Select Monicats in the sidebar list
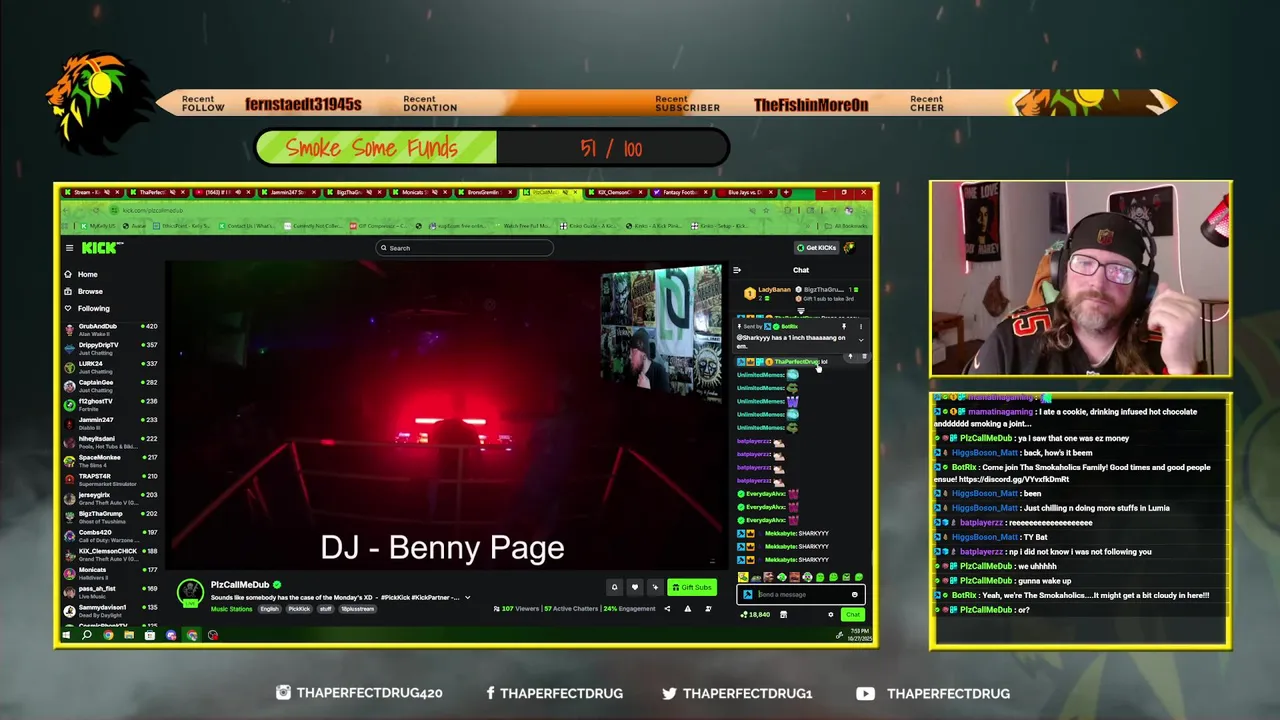Screen dimensions: 1280x720 110,572
